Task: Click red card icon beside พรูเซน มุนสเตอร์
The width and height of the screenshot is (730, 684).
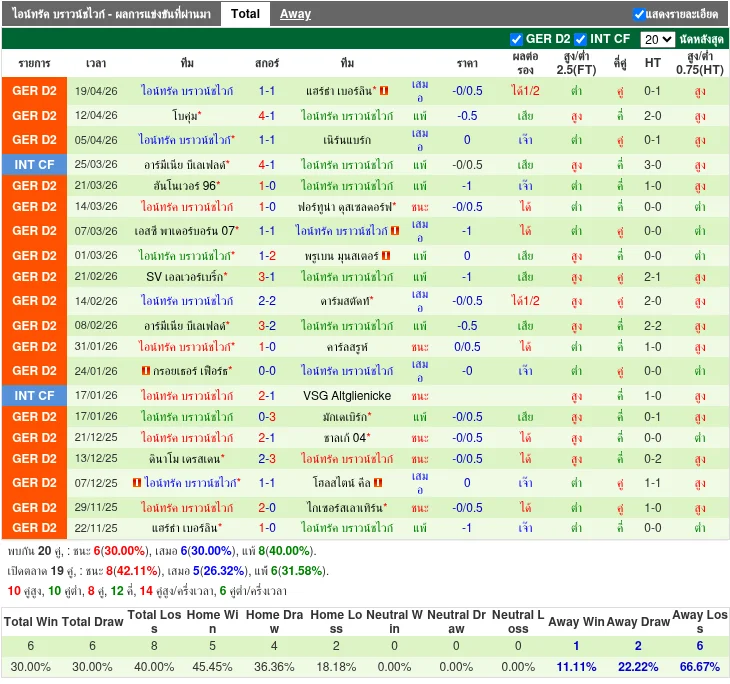Action: coord(385,256)
